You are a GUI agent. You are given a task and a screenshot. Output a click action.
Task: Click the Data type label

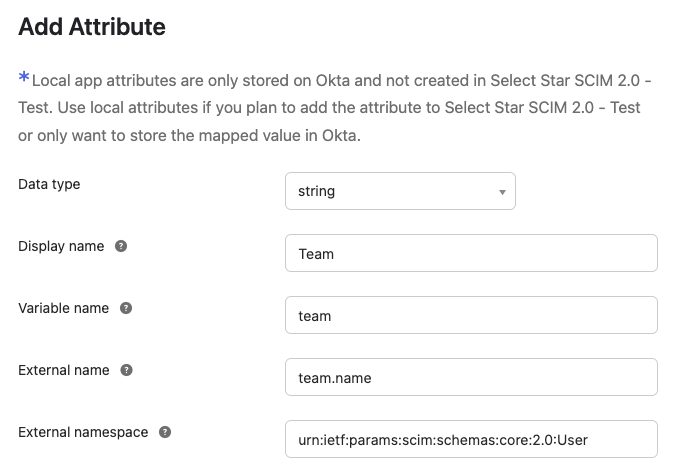point(49,184)
